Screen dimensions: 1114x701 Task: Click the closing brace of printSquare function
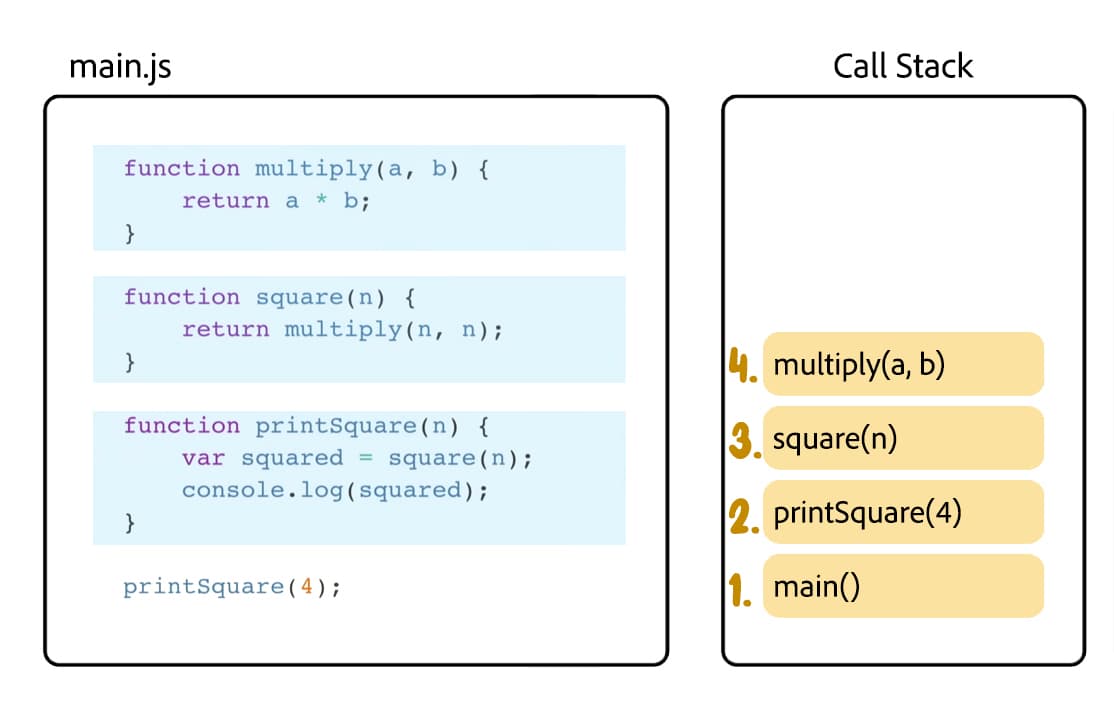(129, 523)
